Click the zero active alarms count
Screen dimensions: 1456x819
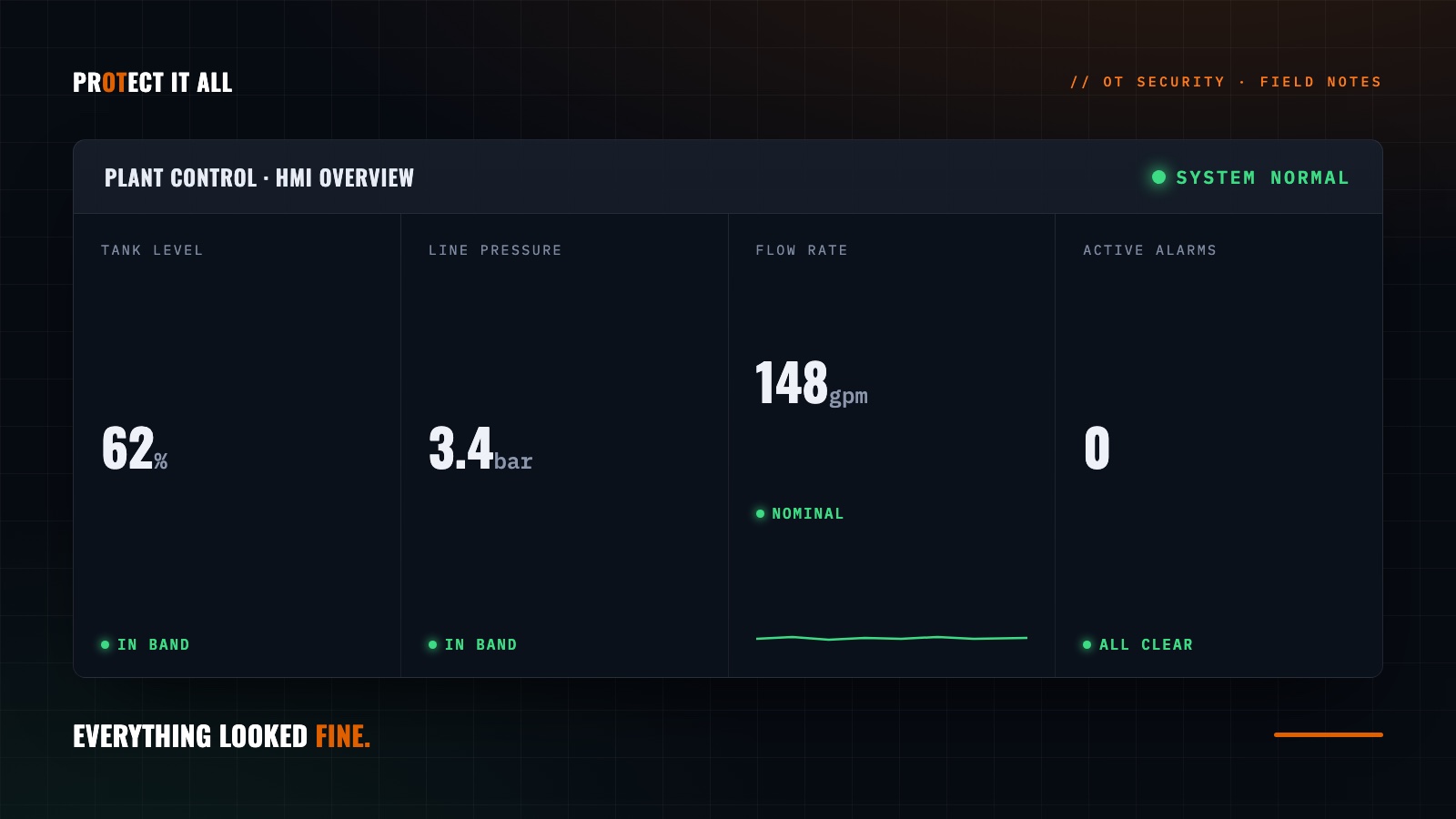pos(1097,449)
